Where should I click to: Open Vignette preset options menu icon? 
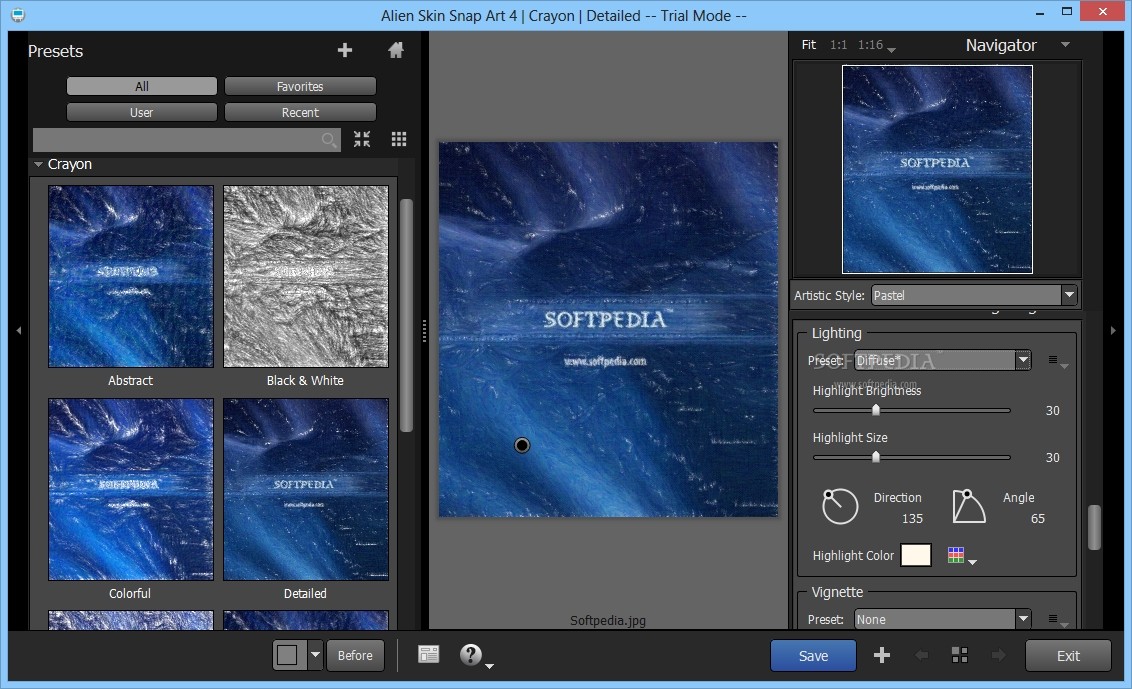coord(1057,619)
